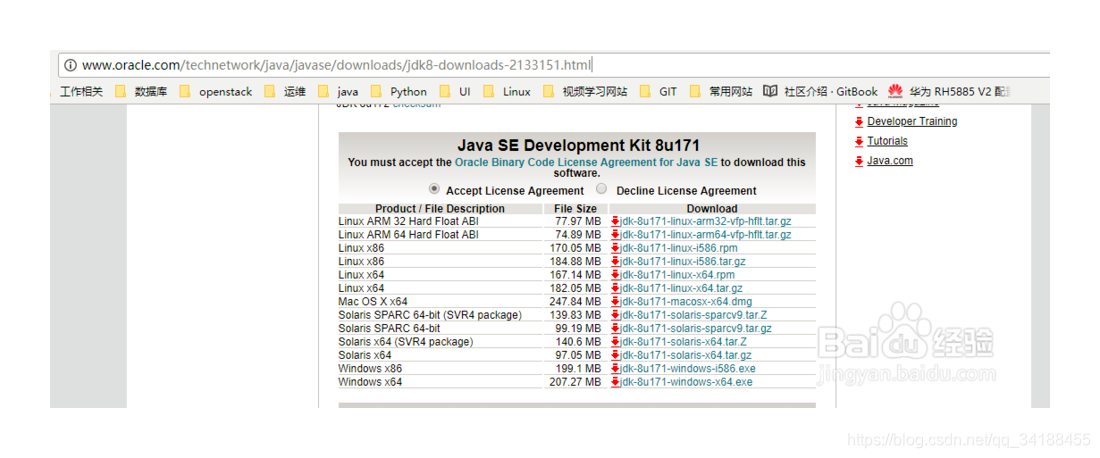The image size is (1100, 458).
Task: Open the java bookmark folder
Action: click(338, 92)
